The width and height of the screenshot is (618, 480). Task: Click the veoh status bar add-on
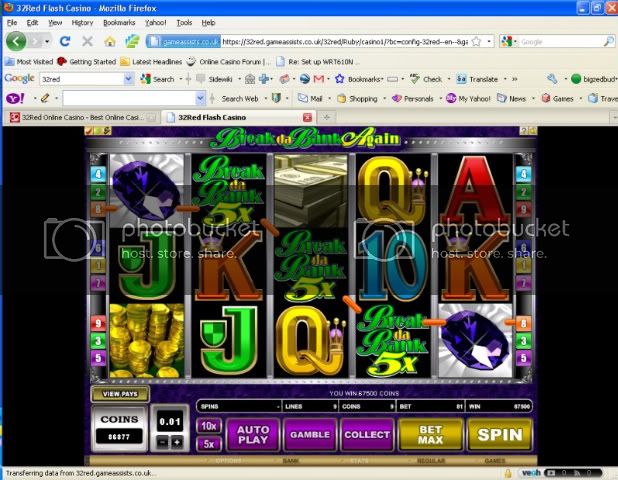530,473
